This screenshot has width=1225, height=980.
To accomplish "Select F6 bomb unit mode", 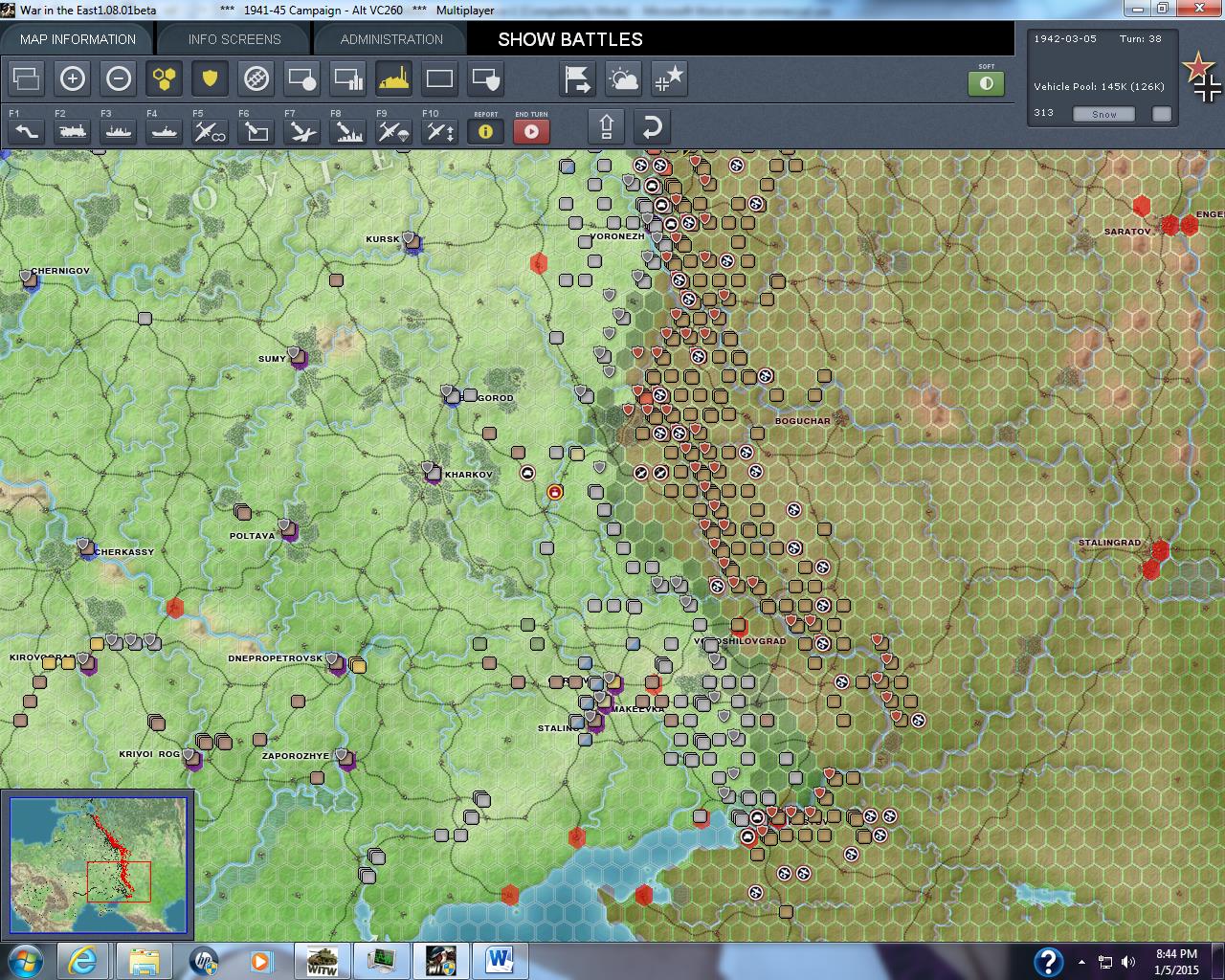I will [256, 131].
